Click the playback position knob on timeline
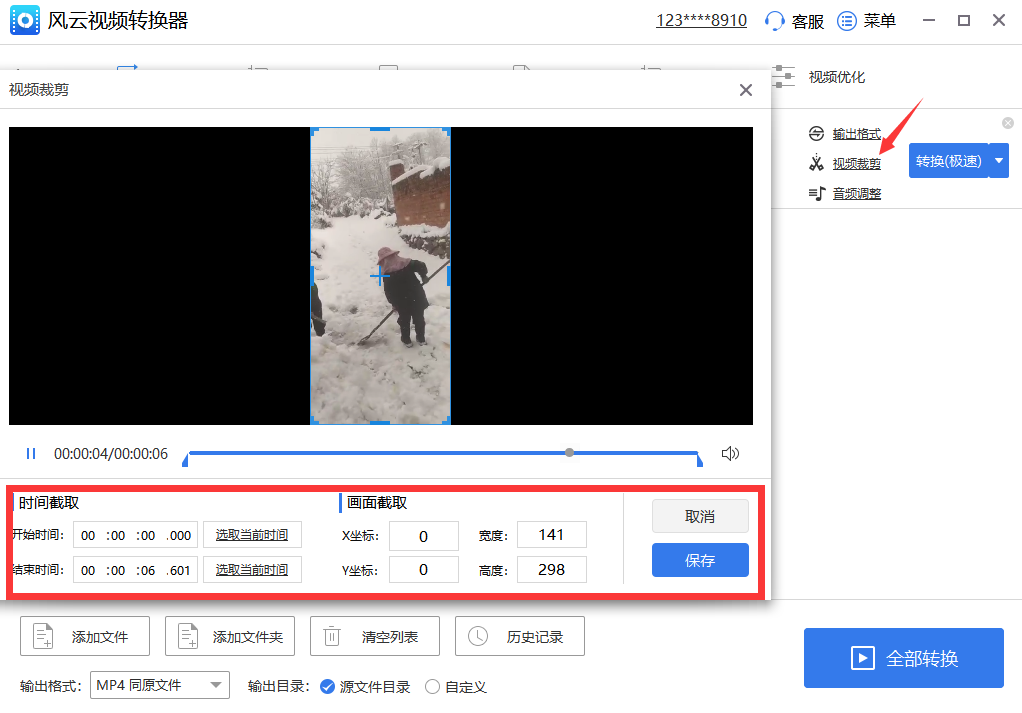The width and height of the screenshot is (1022, 713). tap(570, 452)
